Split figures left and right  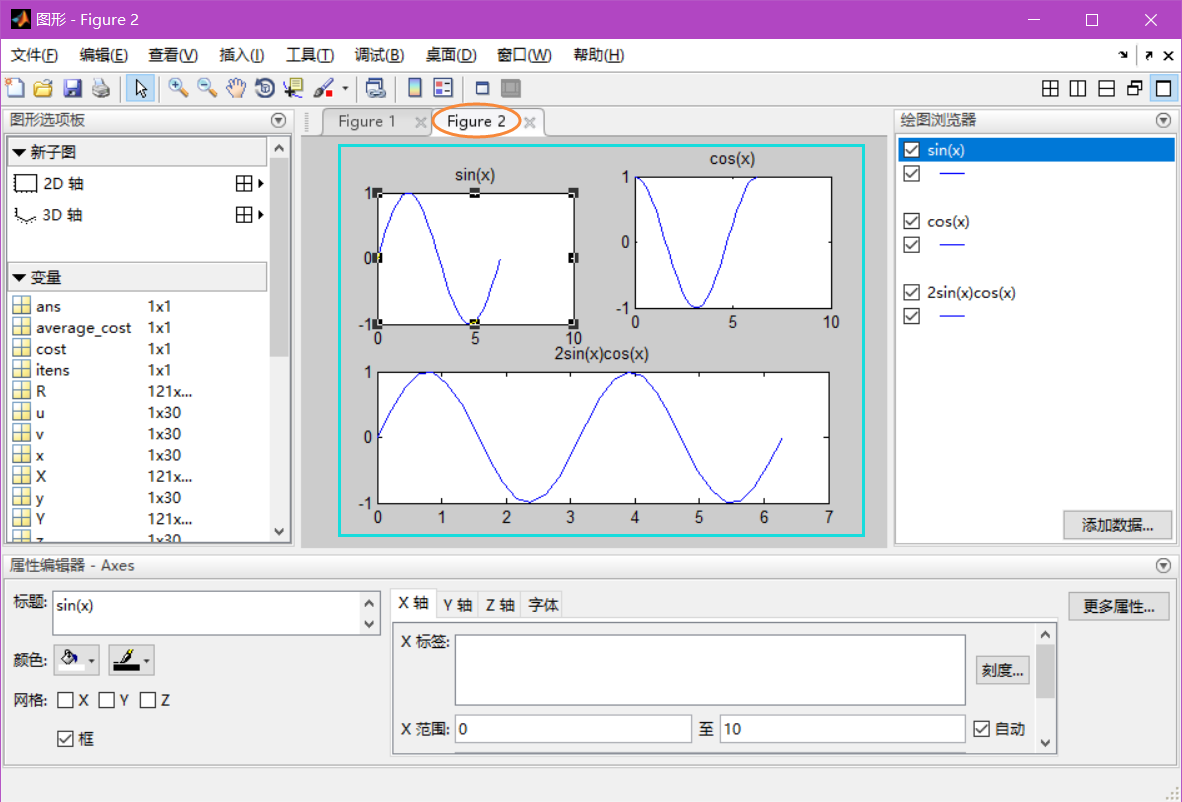click(1078, 89)
